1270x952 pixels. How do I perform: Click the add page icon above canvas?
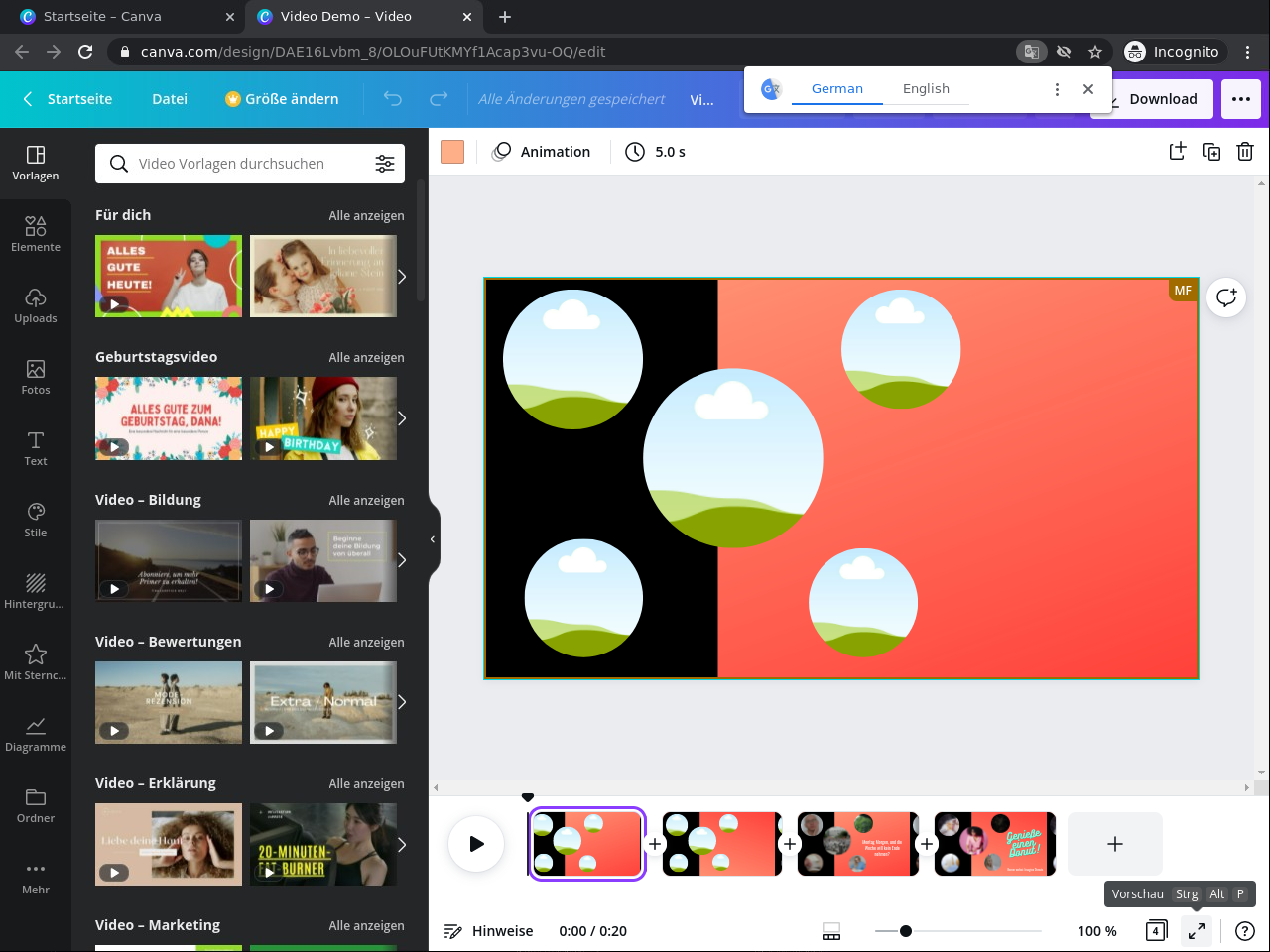click(x=1178, y=152)
